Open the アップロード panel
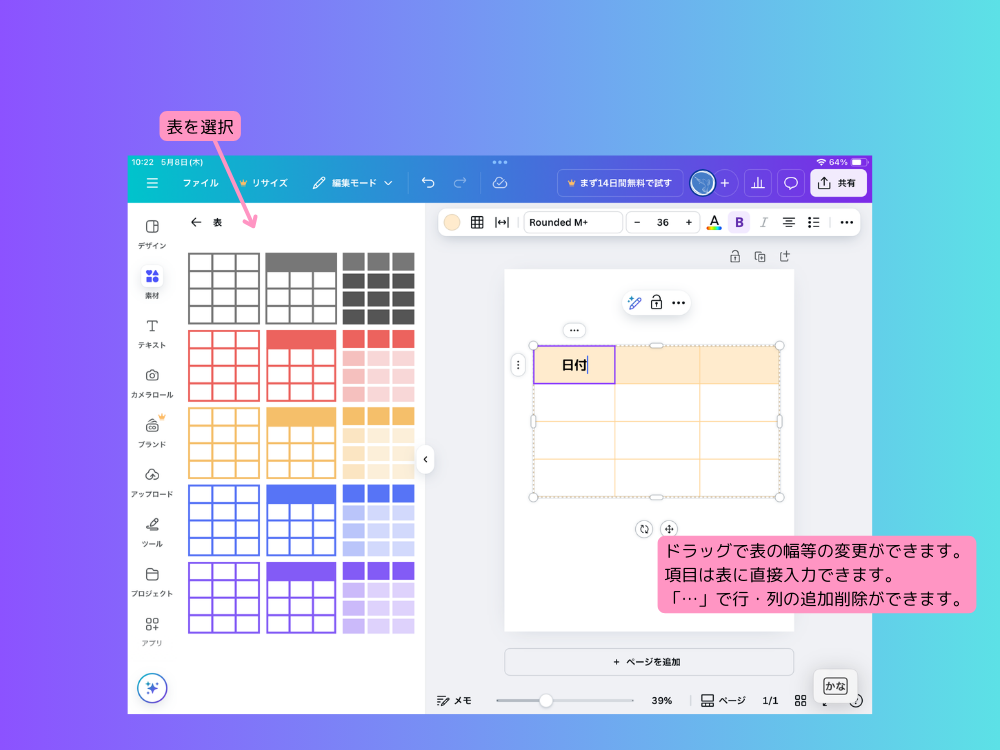 [152, 475]
